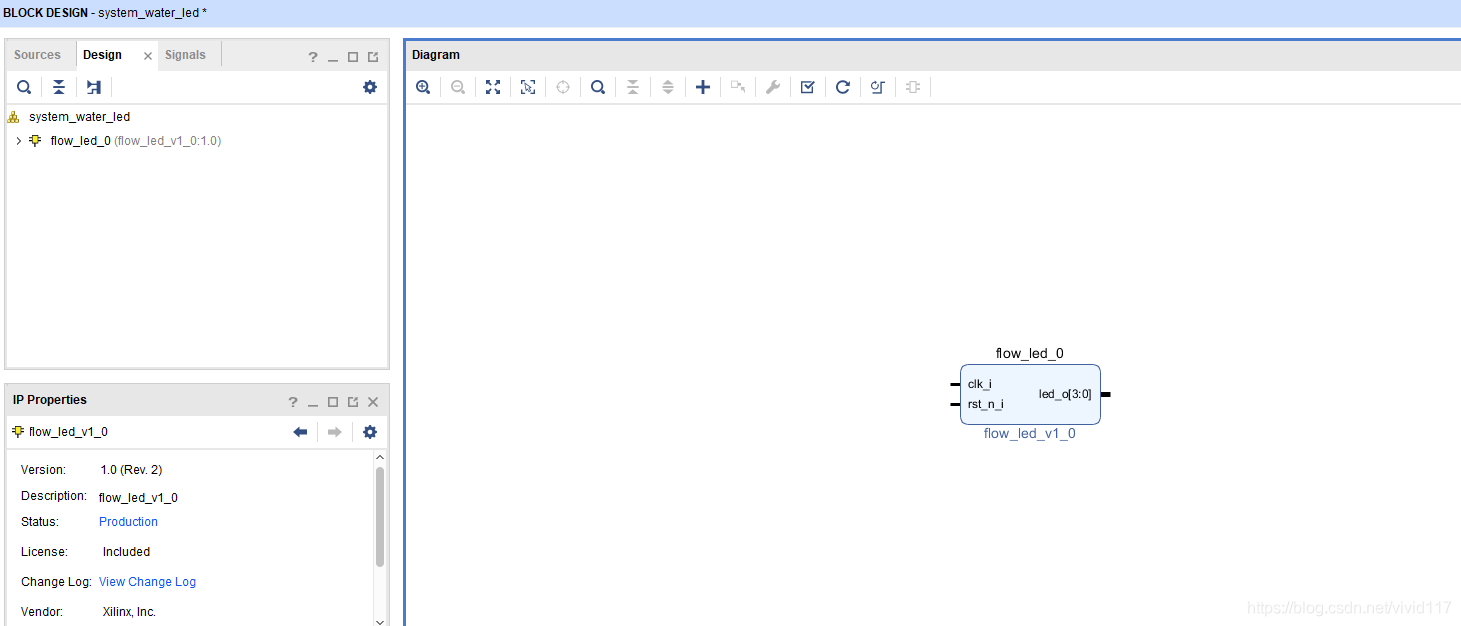Click the IP Properties scroll down arrow
Viewport: 1461px width, 626px height.
pos(380,620)
